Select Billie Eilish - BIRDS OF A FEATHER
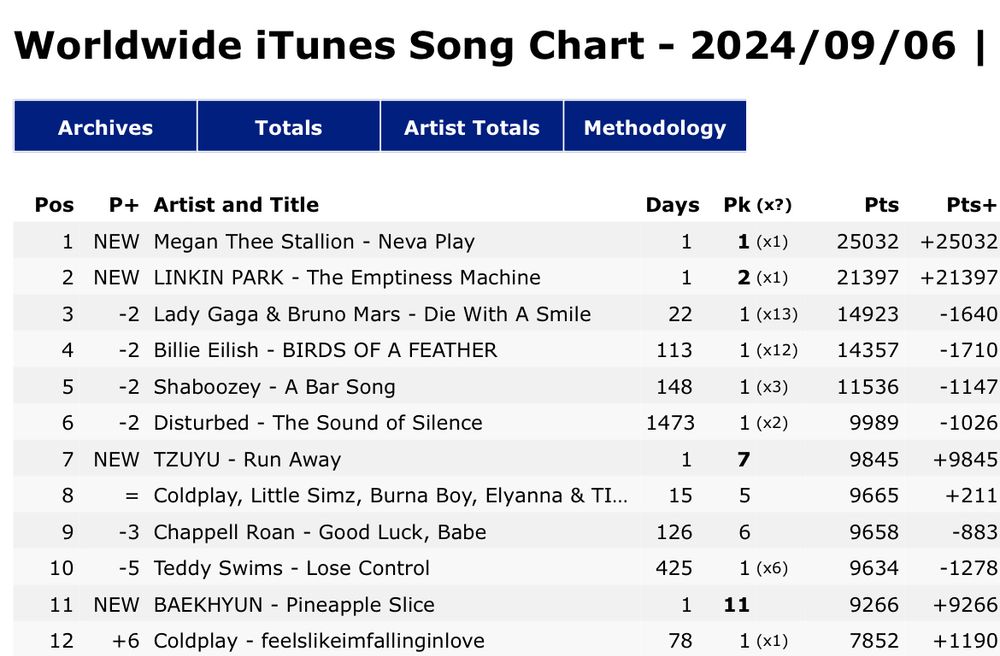Screen dimensions: 1000x656 point(325,350)
